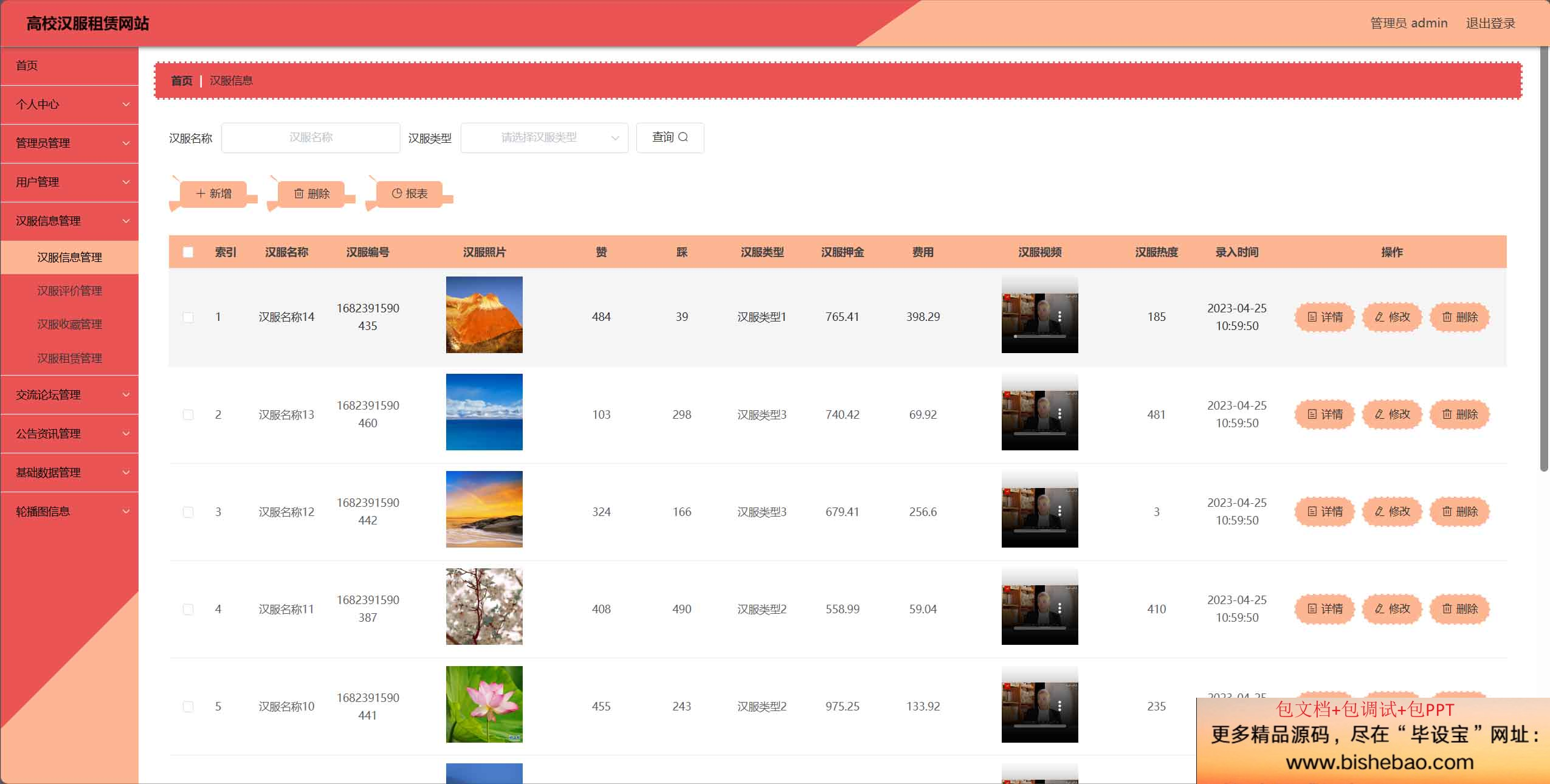Click 修改 for 汉服名称13
The height and width of the screenshot is (784, 1550).
coord(1392,414)
